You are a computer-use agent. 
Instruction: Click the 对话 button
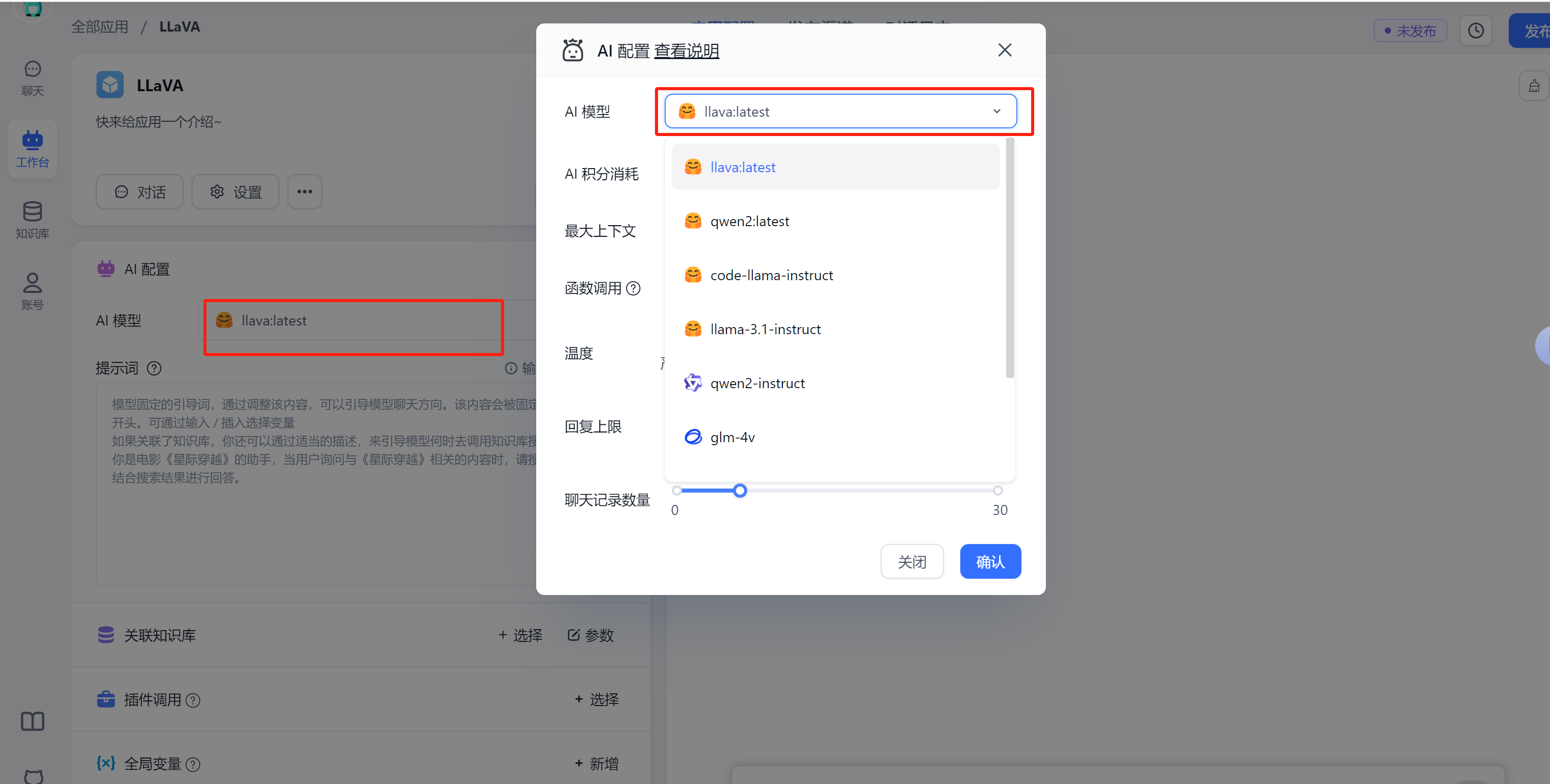coord(140,192)
